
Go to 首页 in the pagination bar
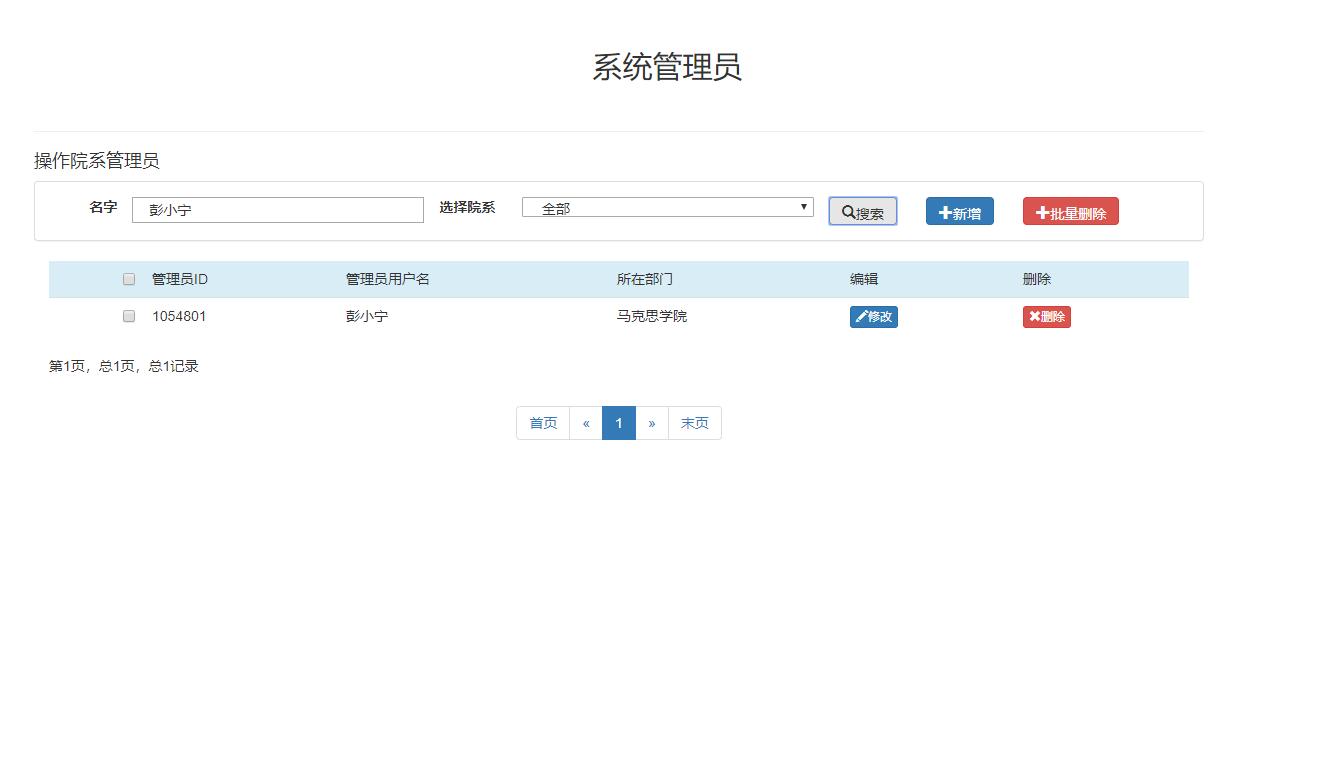542,422
